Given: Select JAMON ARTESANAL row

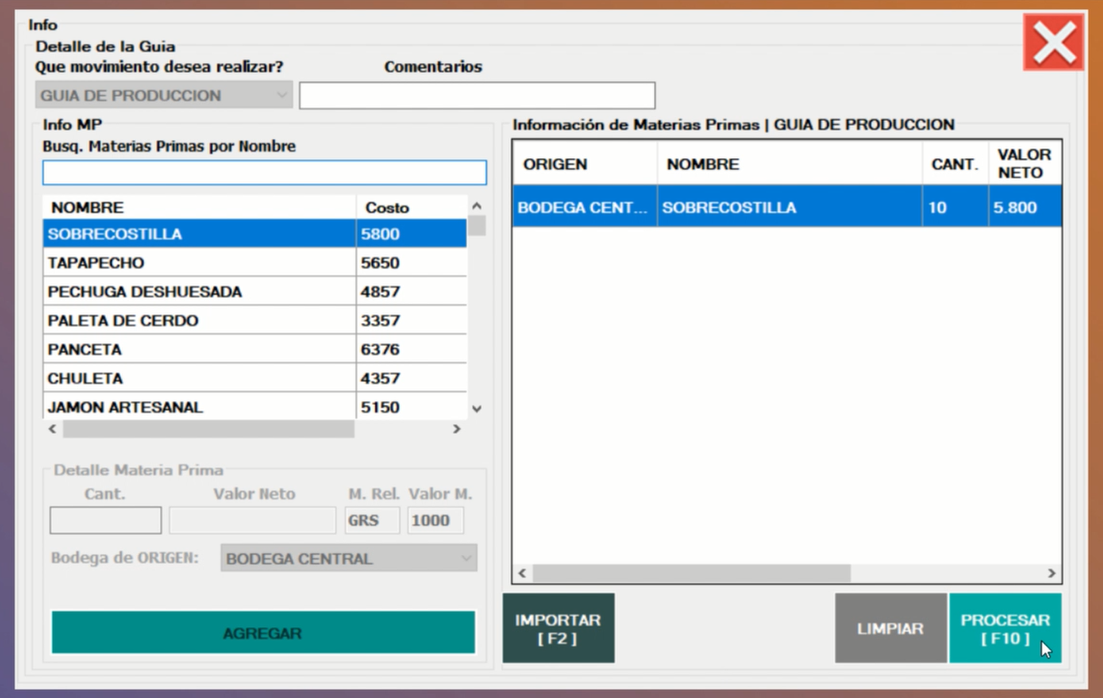Looking at the screenshot, I should 200,408.
